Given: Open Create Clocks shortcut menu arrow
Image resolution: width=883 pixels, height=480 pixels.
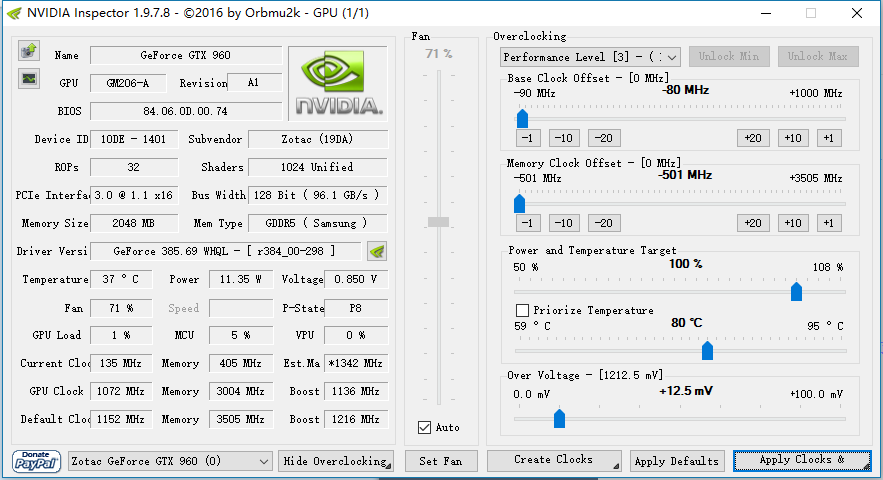Looking at the screenshot, I should coord(616,466).
